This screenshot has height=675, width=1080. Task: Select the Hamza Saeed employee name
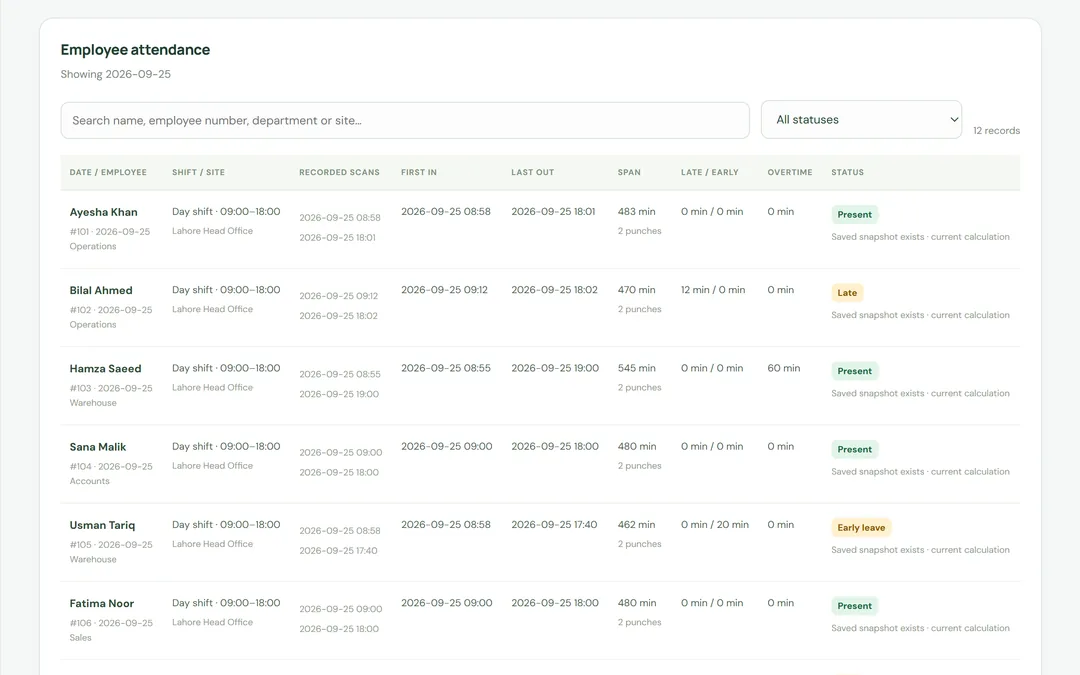pyautogui.click(x=105, y=368)
